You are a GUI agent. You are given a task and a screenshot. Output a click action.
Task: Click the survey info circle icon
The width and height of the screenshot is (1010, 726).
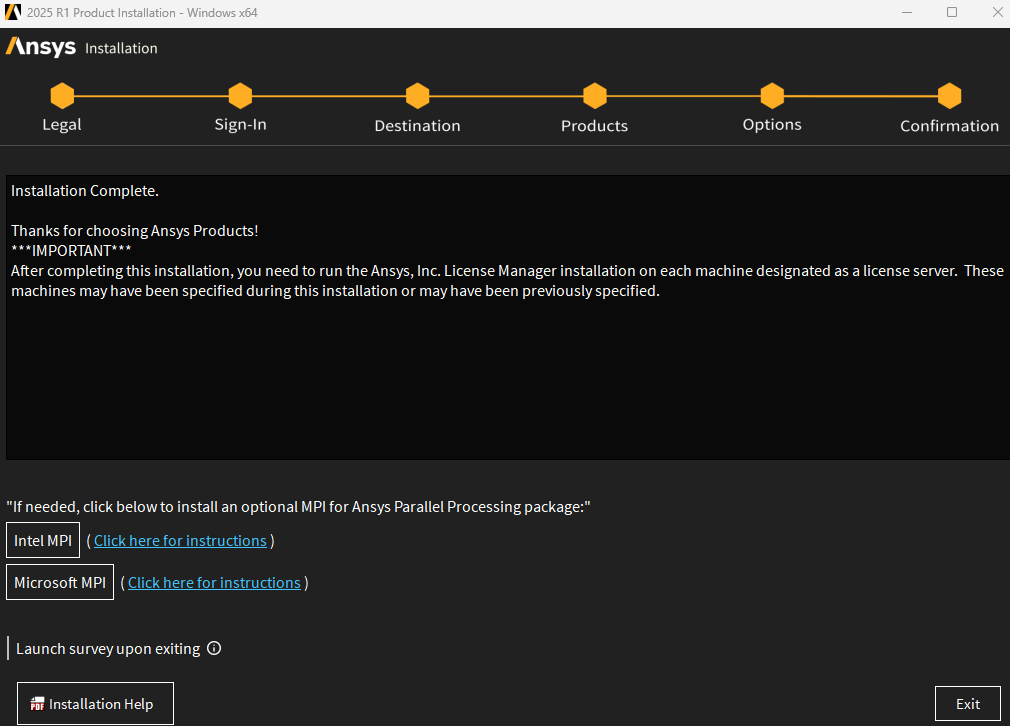[214, 648]
